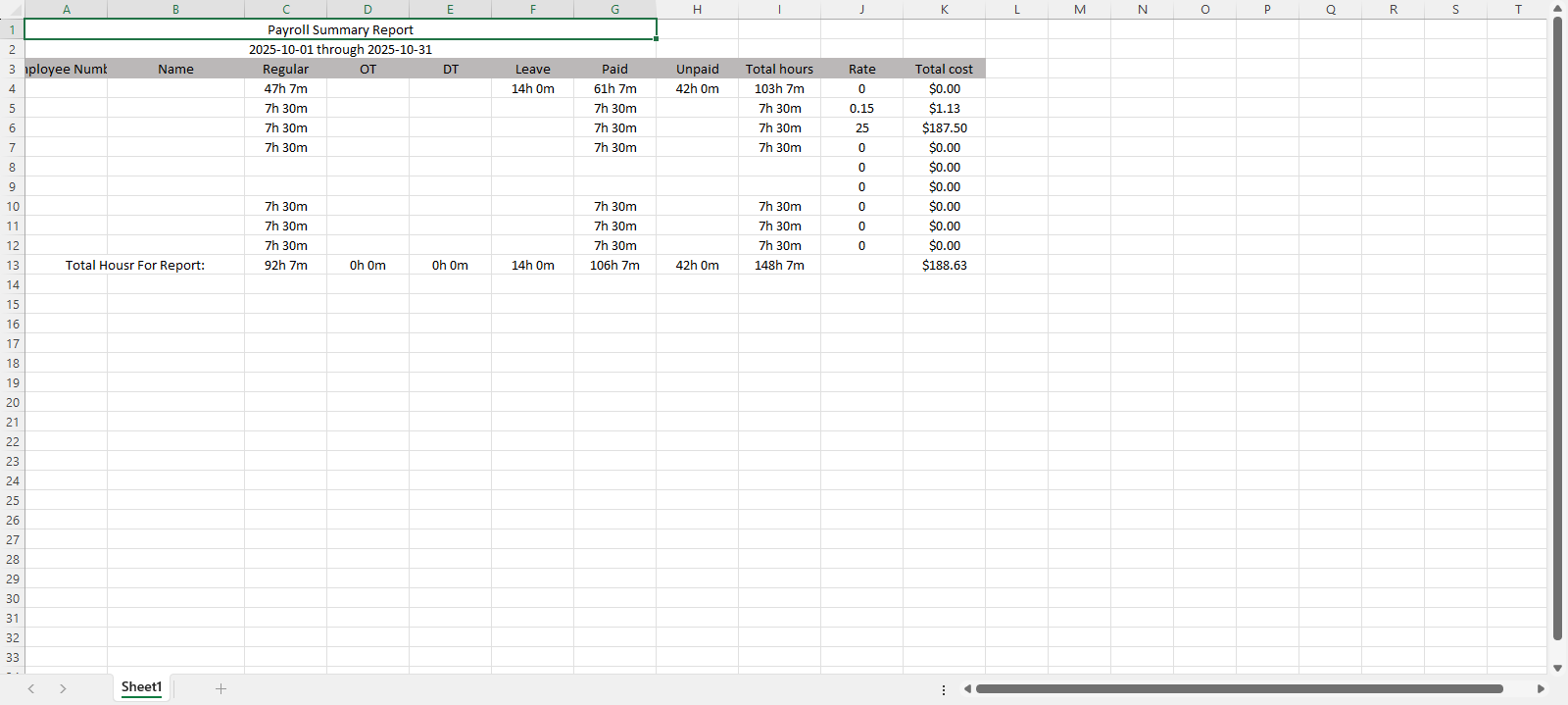The height and width of the screenshot is (705, 1568).
Task: Click the select-all corner above row 1
Action: (12, 9)
